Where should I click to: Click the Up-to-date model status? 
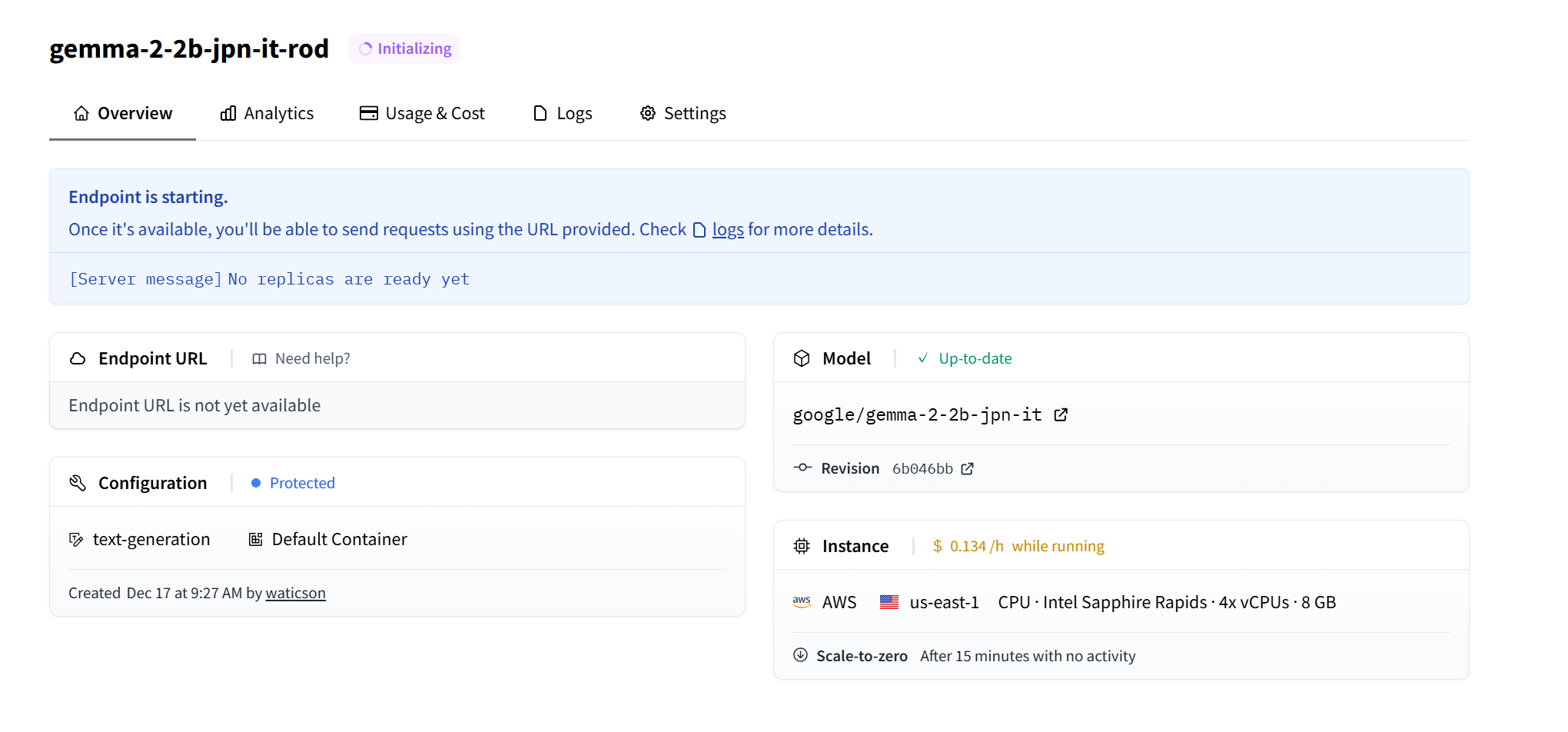point(974,359)
